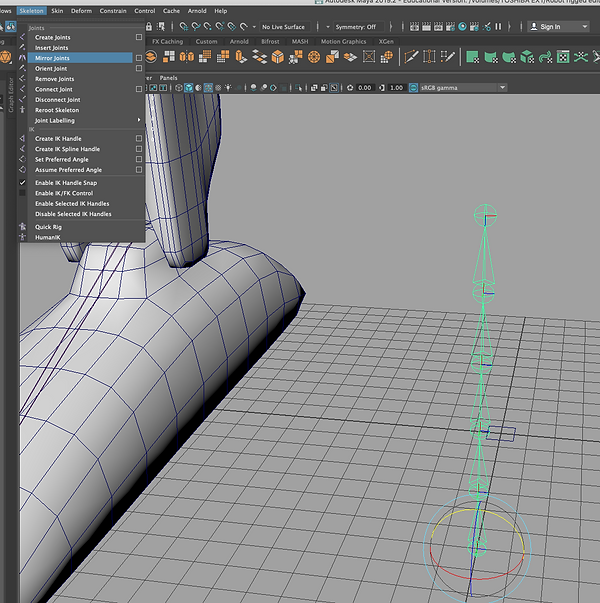Viewport: 600px width, 603px height.
Task: Expand Joint Labelling submenu arrow
Action: click(x=139, y=120)
